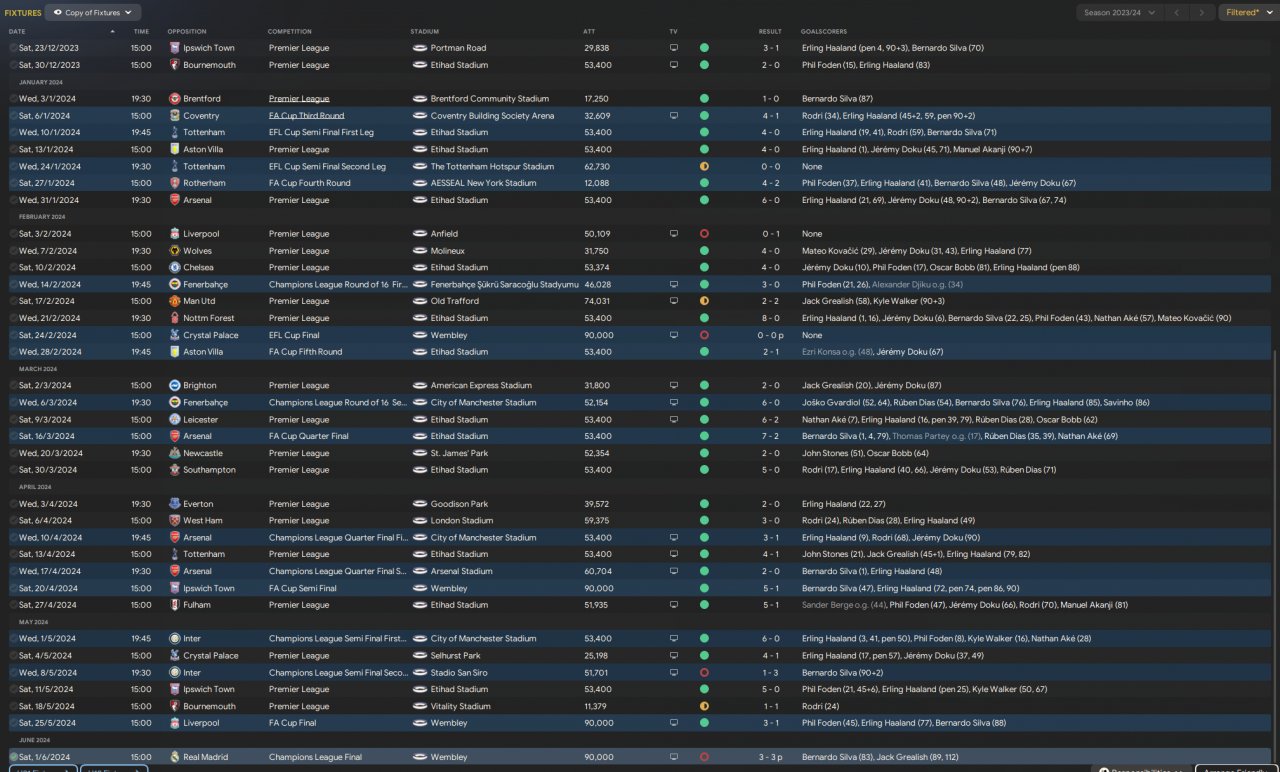This screenshot has height=772, width=1280.
Task: Open the 7 - 2 result against Arsenal
Action: tap(770, 436)
